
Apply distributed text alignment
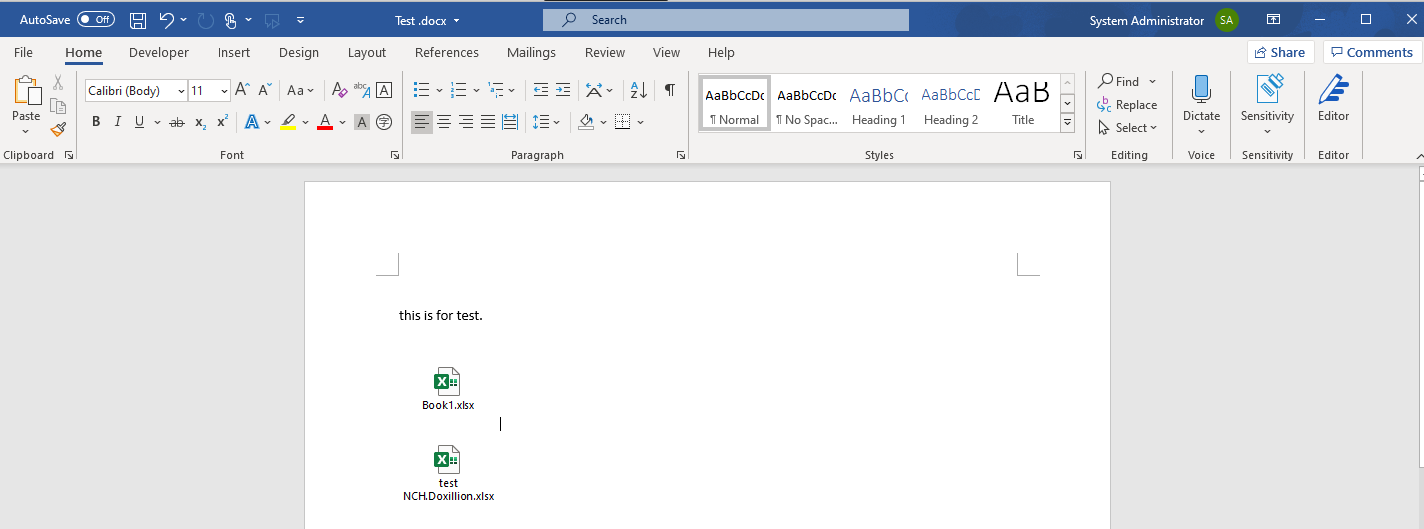(x=510, y=122)
